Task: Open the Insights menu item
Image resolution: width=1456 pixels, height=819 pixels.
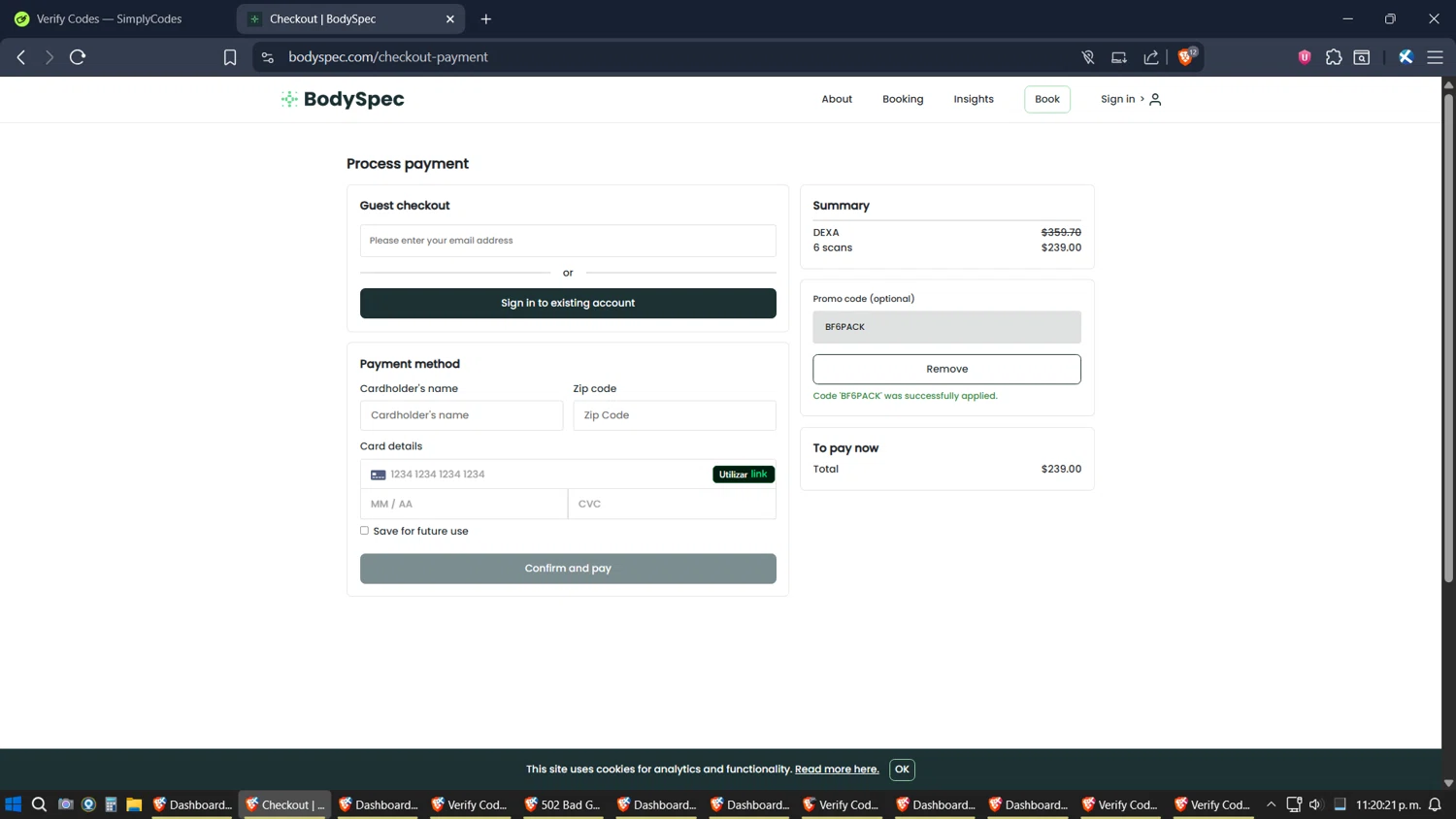Action: pyautogui.click(x=974, y=99)
